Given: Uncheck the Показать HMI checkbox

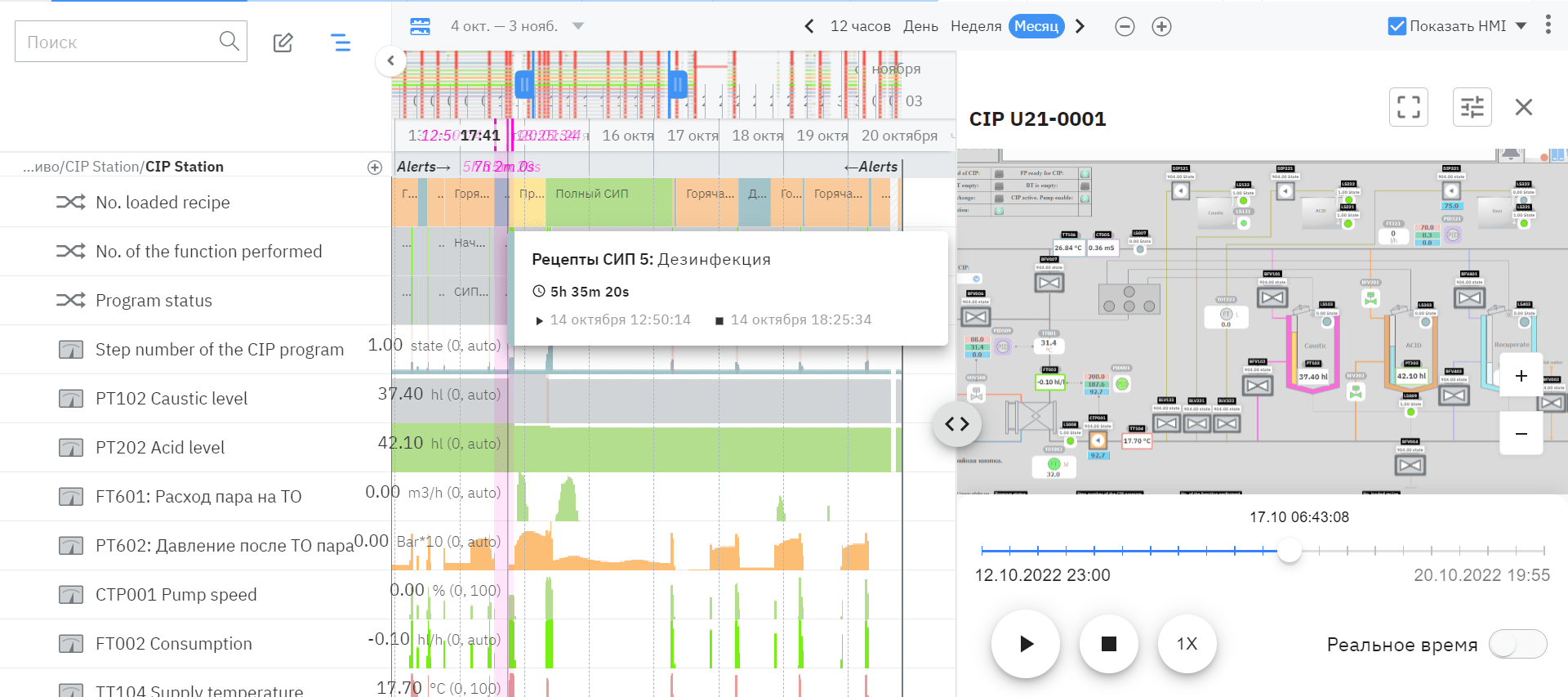Looking at the screenshot, I should pos(1396,26).
